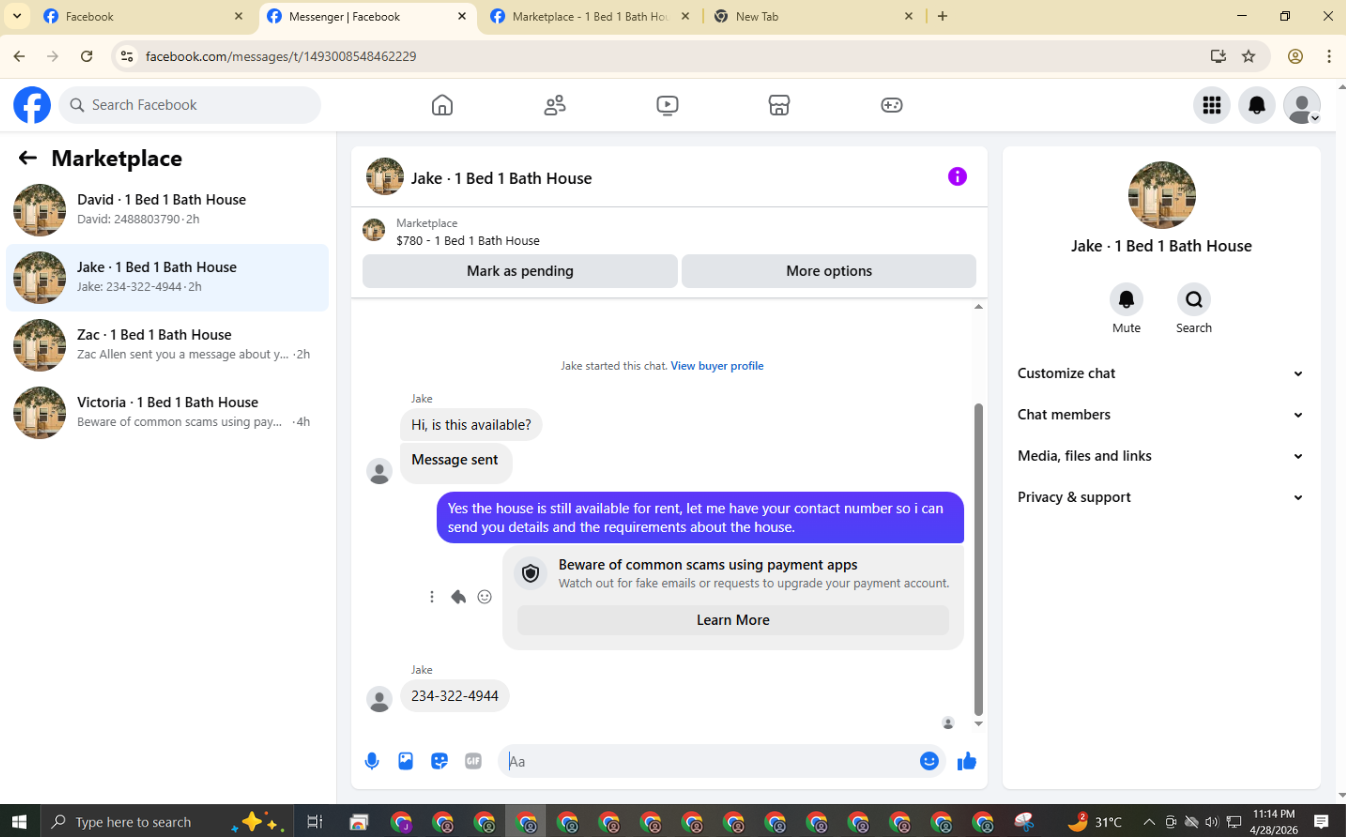Screen dimensions: 1346x837
Task: Open Victoria's 1 Bed 1 Bath House chat
Action: tap(167, 412)
